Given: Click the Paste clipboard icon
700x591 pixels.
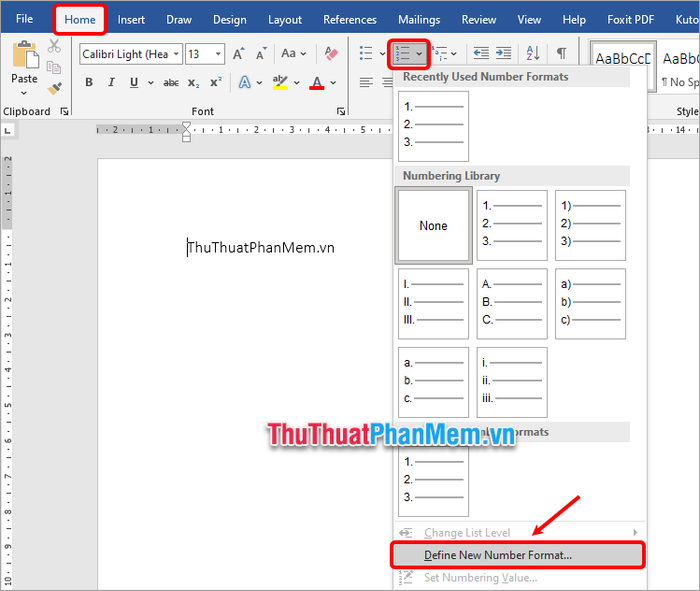Looking at the screenshot, I should 25,55.
